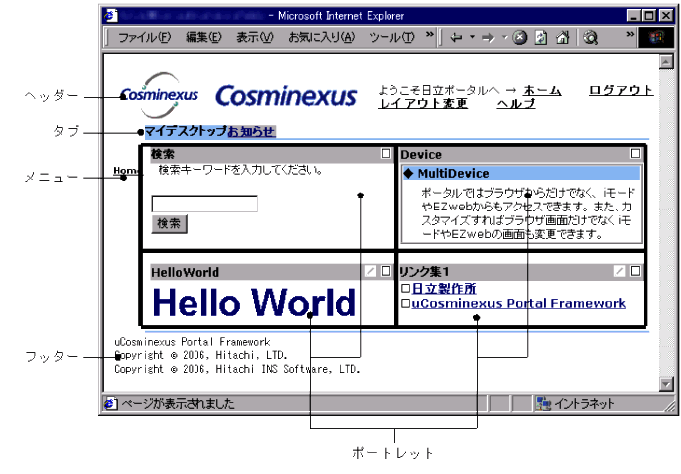Maximize the HelloWorld portlet

tap(386, 272)
